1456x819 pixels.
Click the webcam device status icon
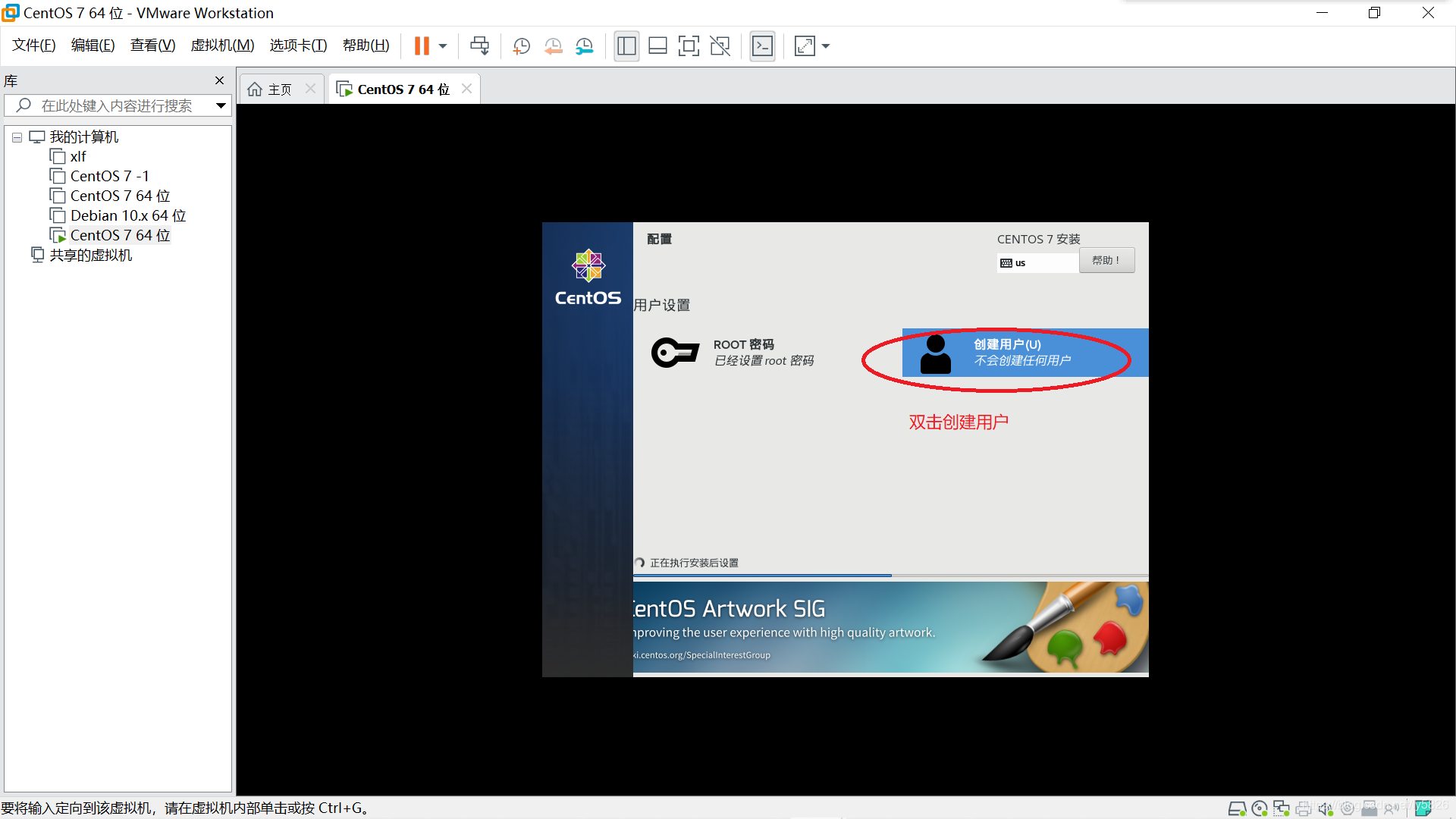[x=1348, y=809]
